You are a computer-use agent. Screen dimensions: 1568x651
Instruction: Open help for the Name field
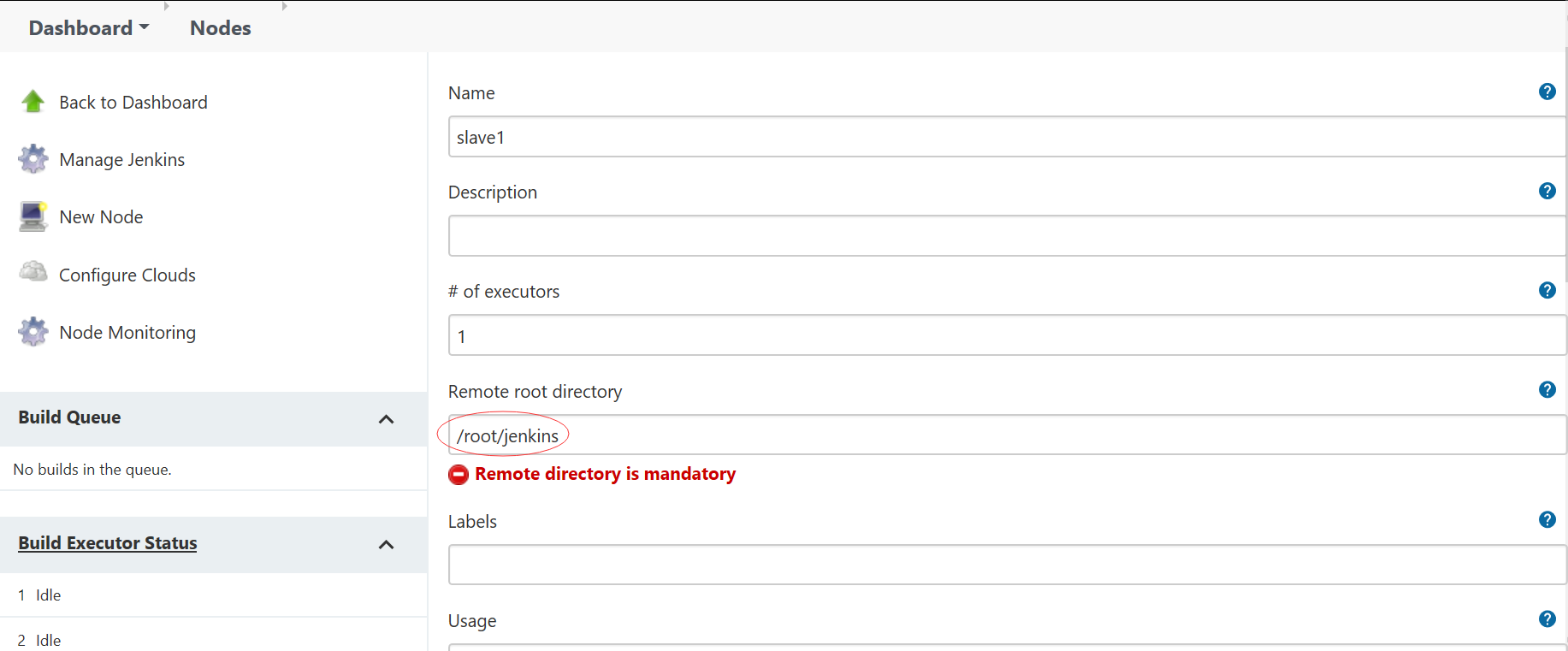point(1547,92)
